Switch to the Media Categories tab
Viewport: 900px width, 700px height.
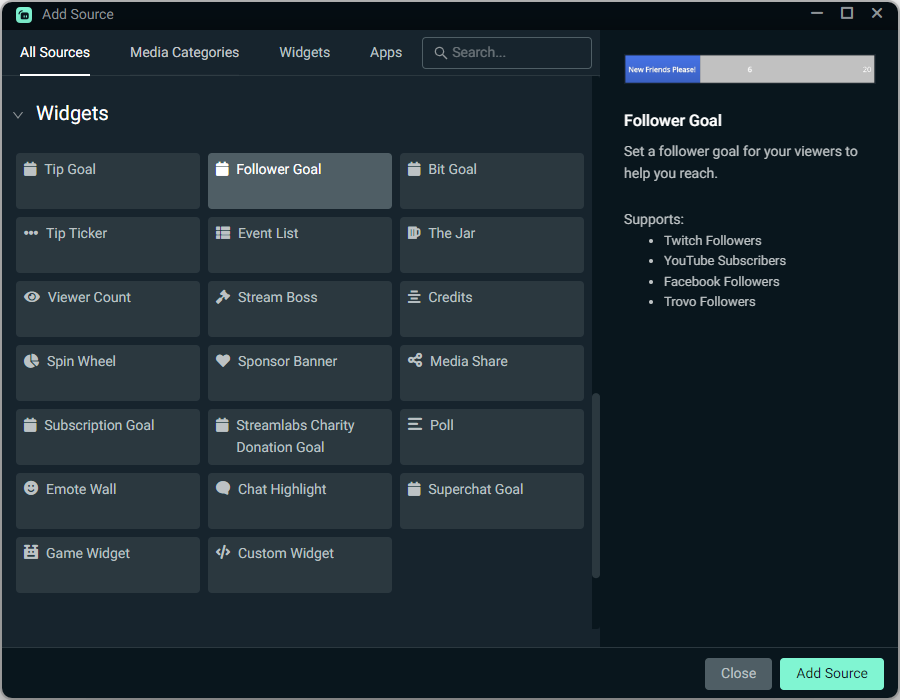click(x=184, y=52)
